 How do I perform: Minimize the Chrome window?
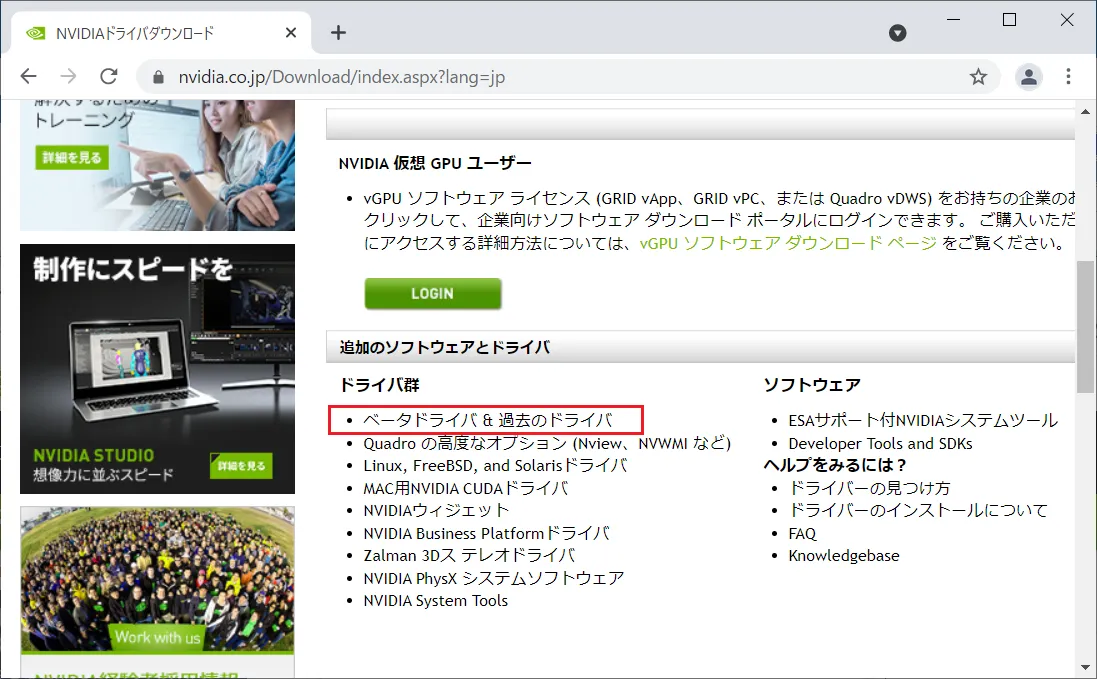[x=953, y=20]
